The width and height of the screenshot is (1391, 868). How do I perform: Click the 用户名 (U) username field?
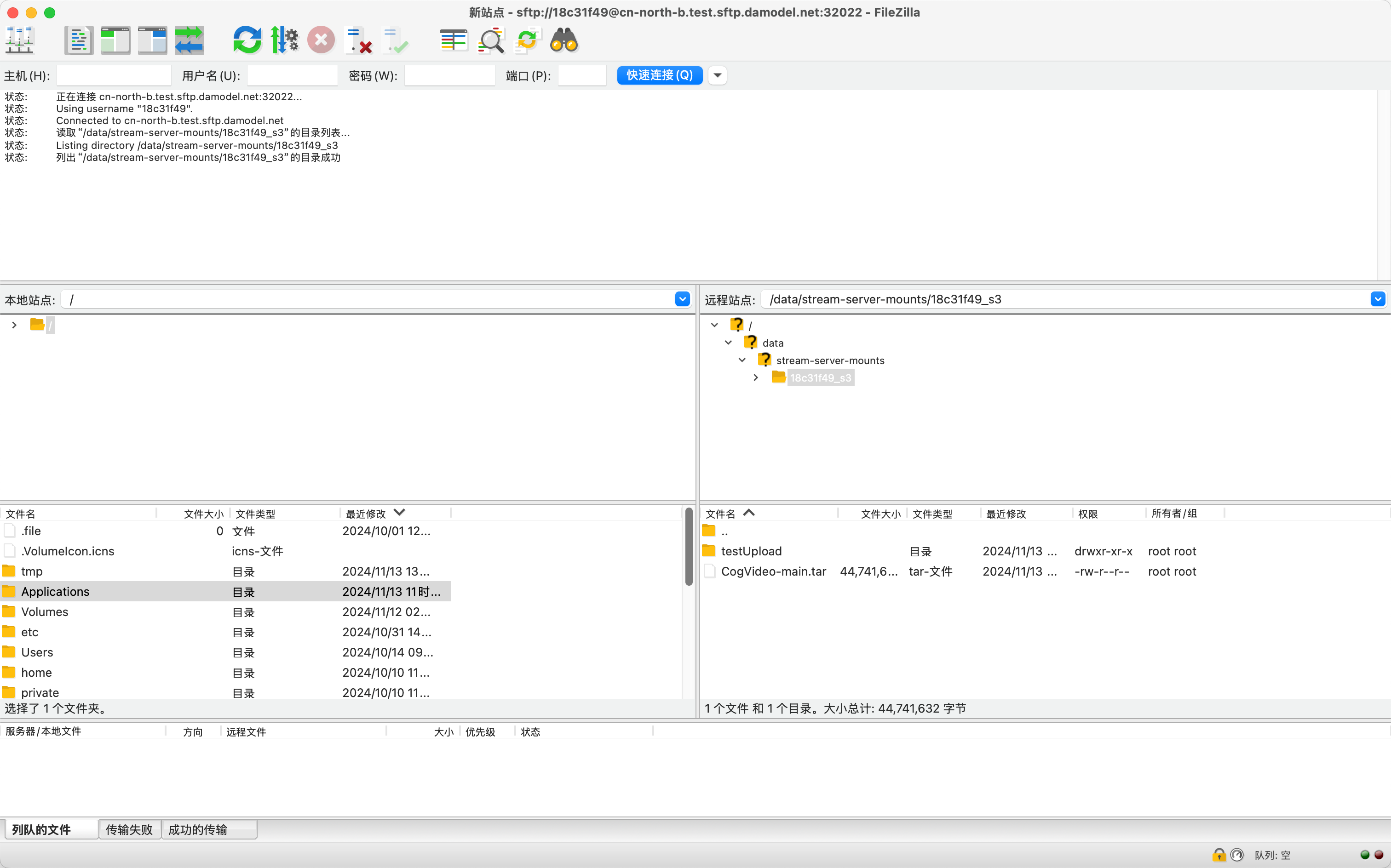click(x=293, y=75)
